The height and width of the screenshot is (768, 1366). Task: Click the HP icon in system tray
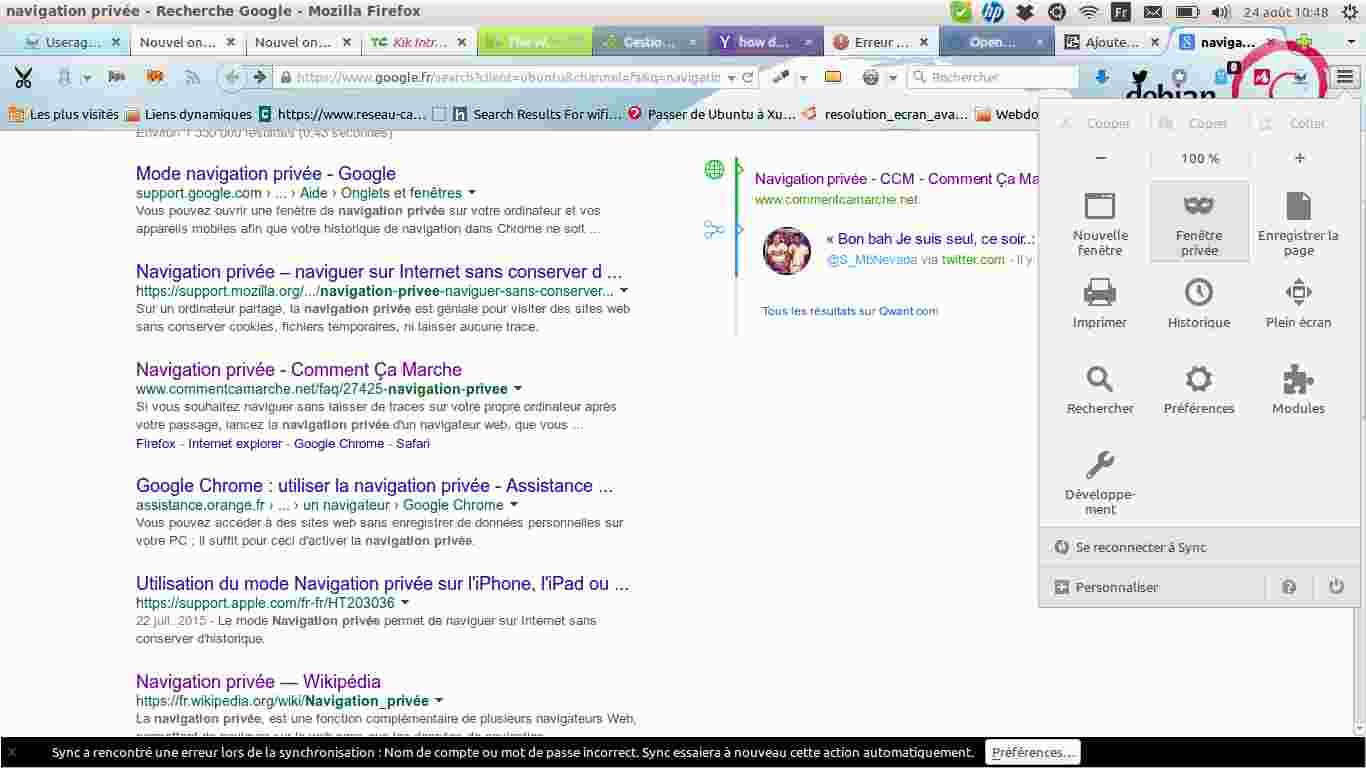pyautogui.click(x=992, y=12)
